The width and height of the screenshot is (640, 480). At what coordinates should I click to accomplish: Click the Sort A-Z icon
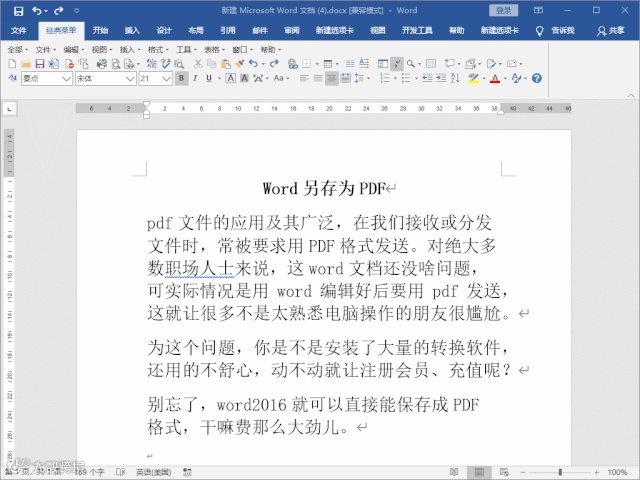[x=456, y=78]
